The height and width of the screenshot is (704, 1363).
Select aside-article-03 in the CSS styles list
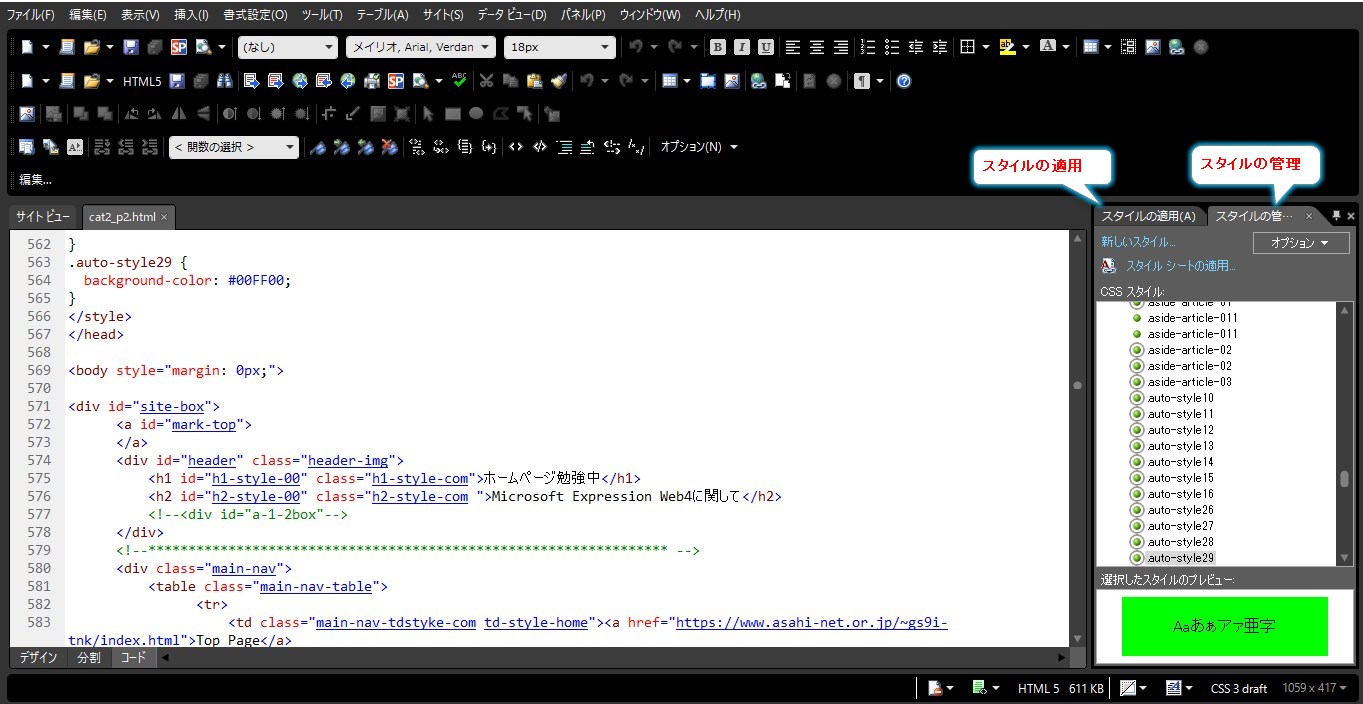click(x=1190, y=382)
